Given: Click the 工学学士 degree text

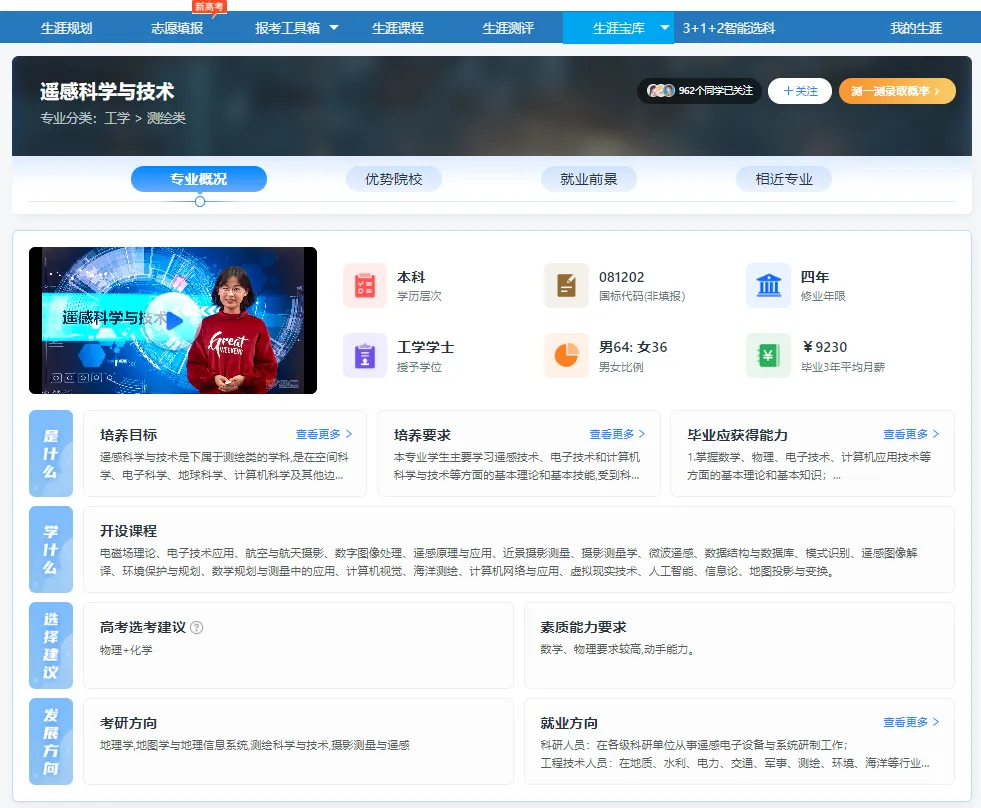Looking at the screenshot, I should click(x=425, y=347).
